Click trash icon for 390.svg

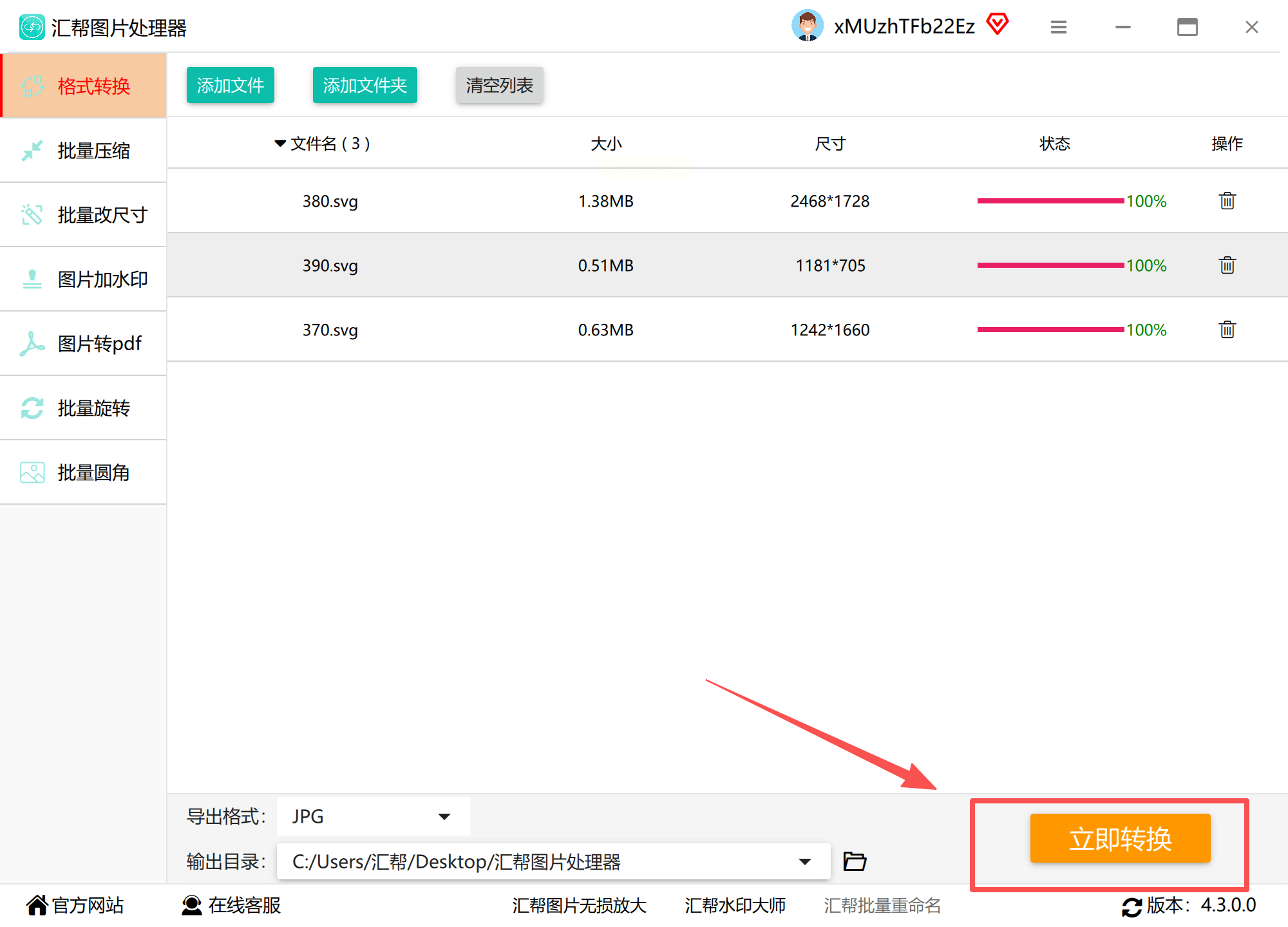tap(1227, 265)
